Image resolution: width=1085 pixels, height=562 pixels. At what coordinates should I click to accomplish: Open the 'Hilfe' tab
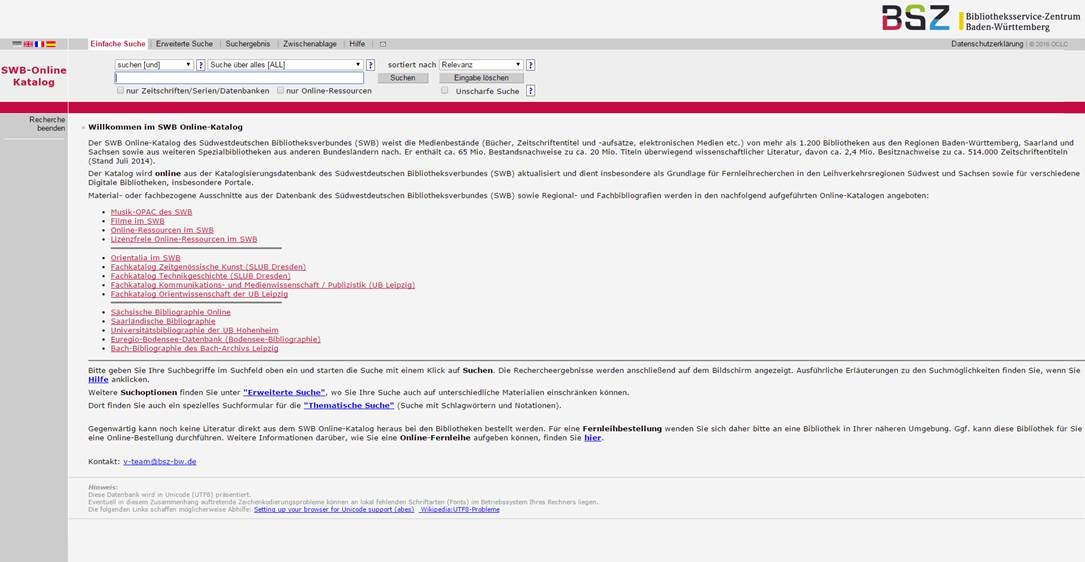[357, 44]
